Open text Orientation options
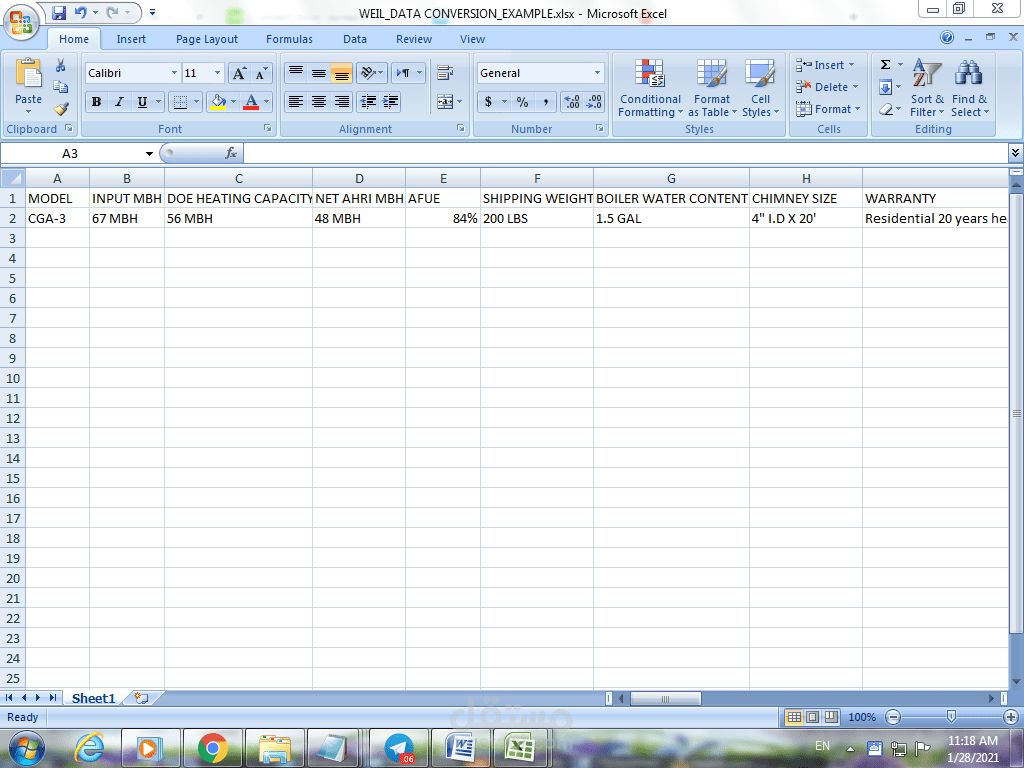The height and width of the screenshot is (768, 1024). [x=372, y=72]
